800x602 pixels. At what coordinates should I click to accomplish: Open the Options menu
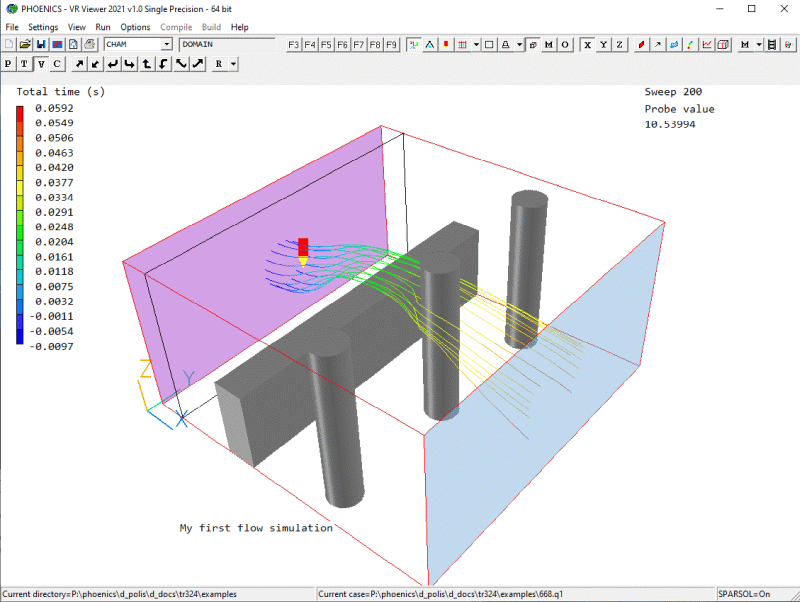135,27
